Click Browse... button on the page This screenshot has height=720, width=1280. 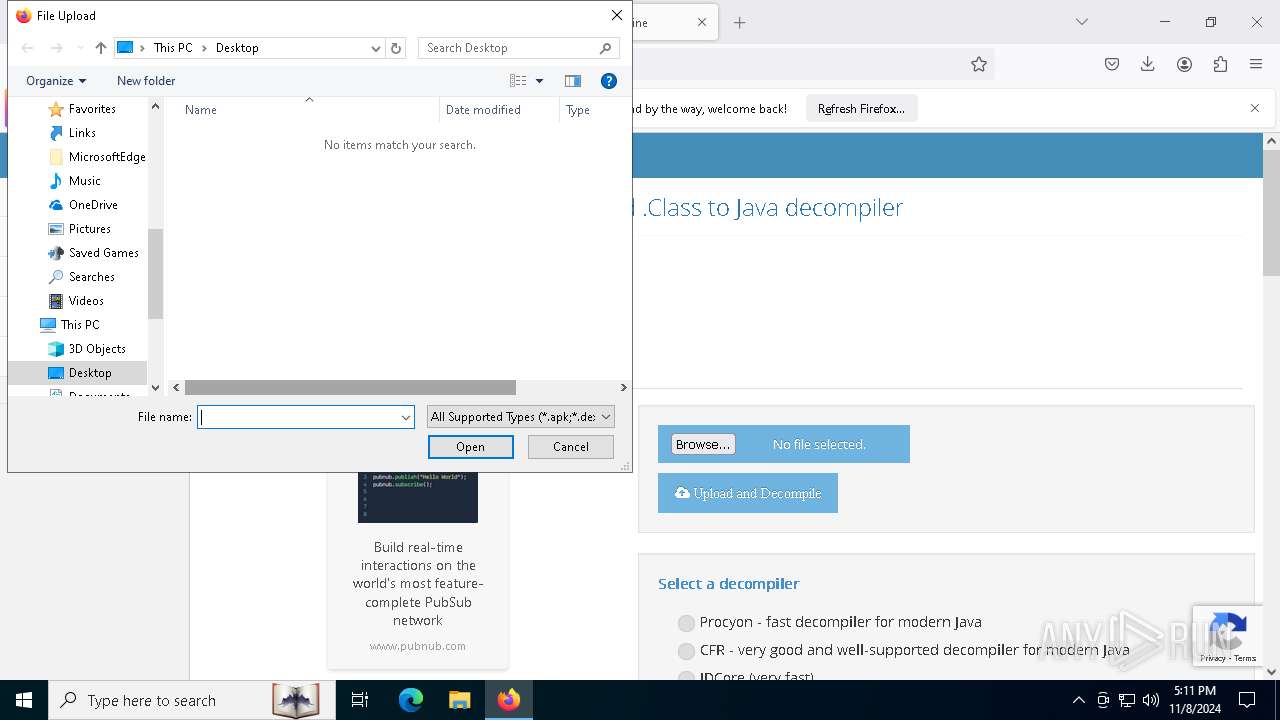(703, 444)
